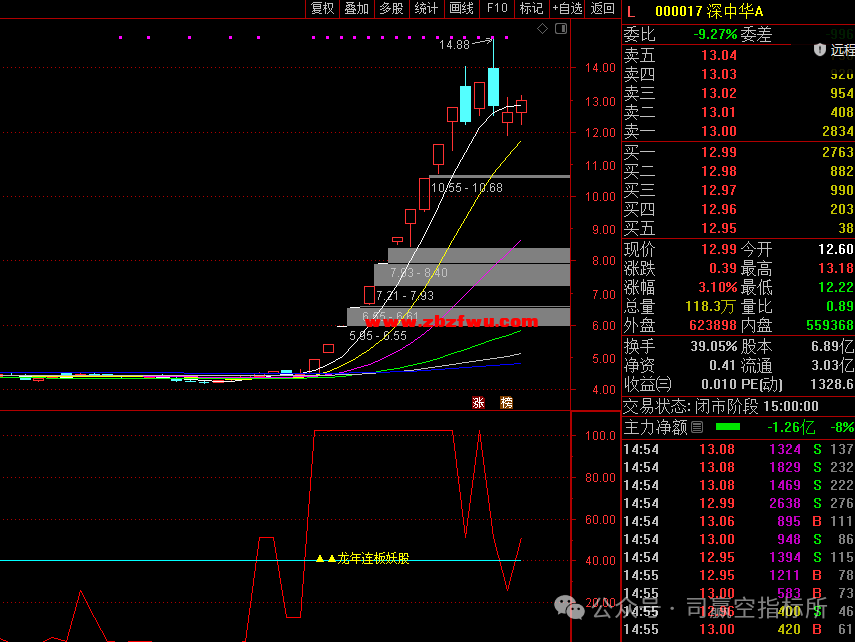Click the 涨幅 3.10% value
Viewport: 855px width, 642px height.
point(718,287)
